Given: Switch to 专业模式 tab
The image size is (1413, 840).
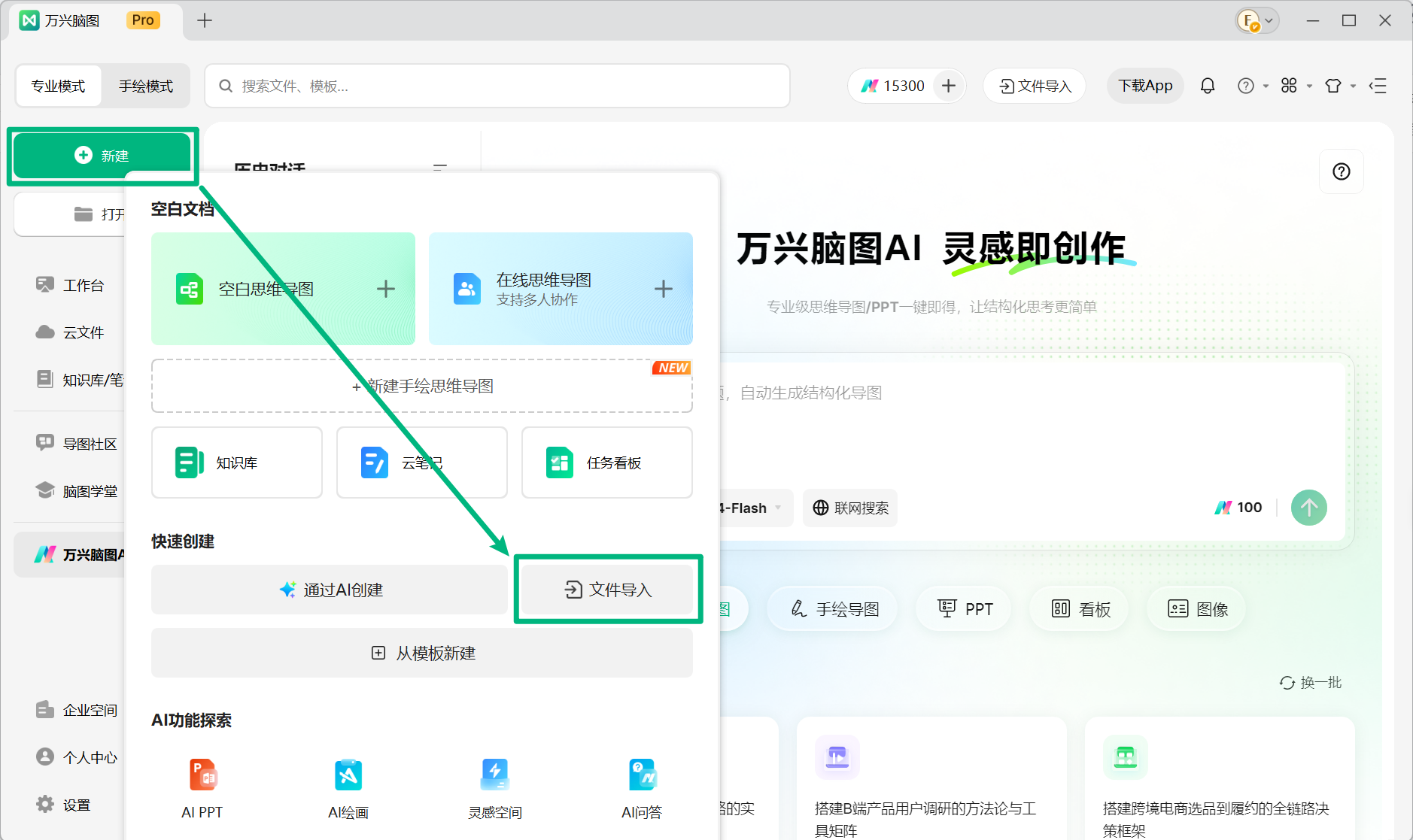Looking at the screenshot, I should coord(58,86).
